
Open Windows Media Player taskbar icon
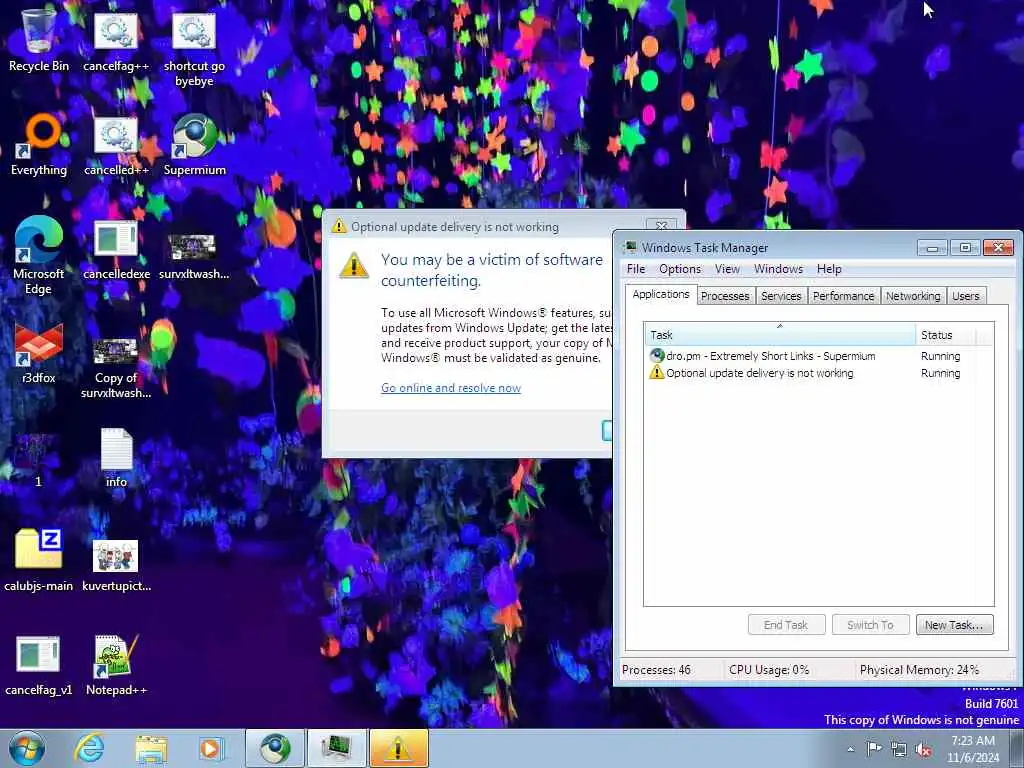click(211, 748)
